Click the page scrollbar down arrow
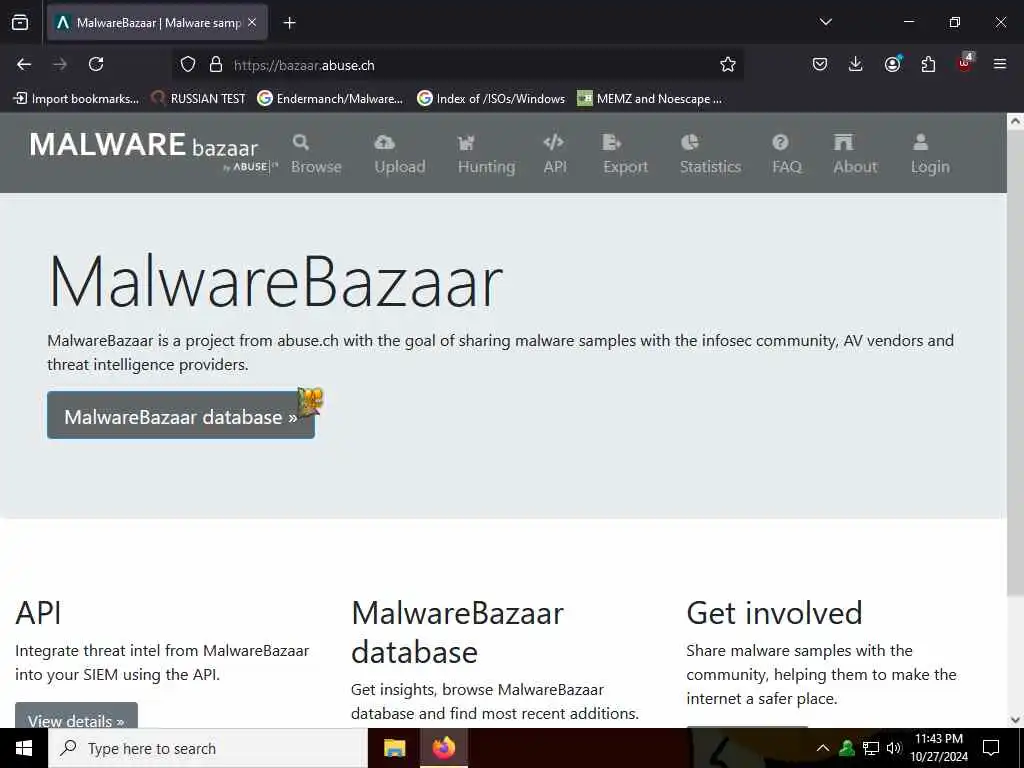The image size is (1024, 768). (x=1015, y=720)
